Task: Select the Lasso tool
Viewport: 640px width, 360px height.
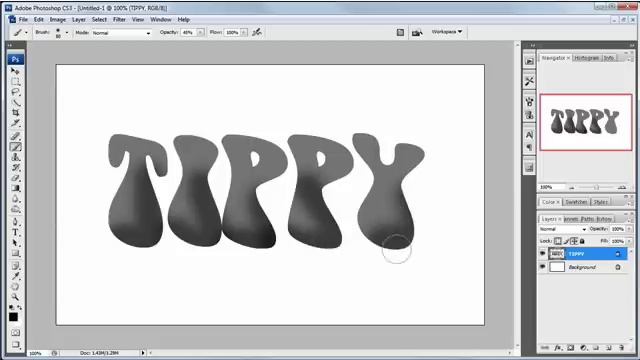Action: 15,91
